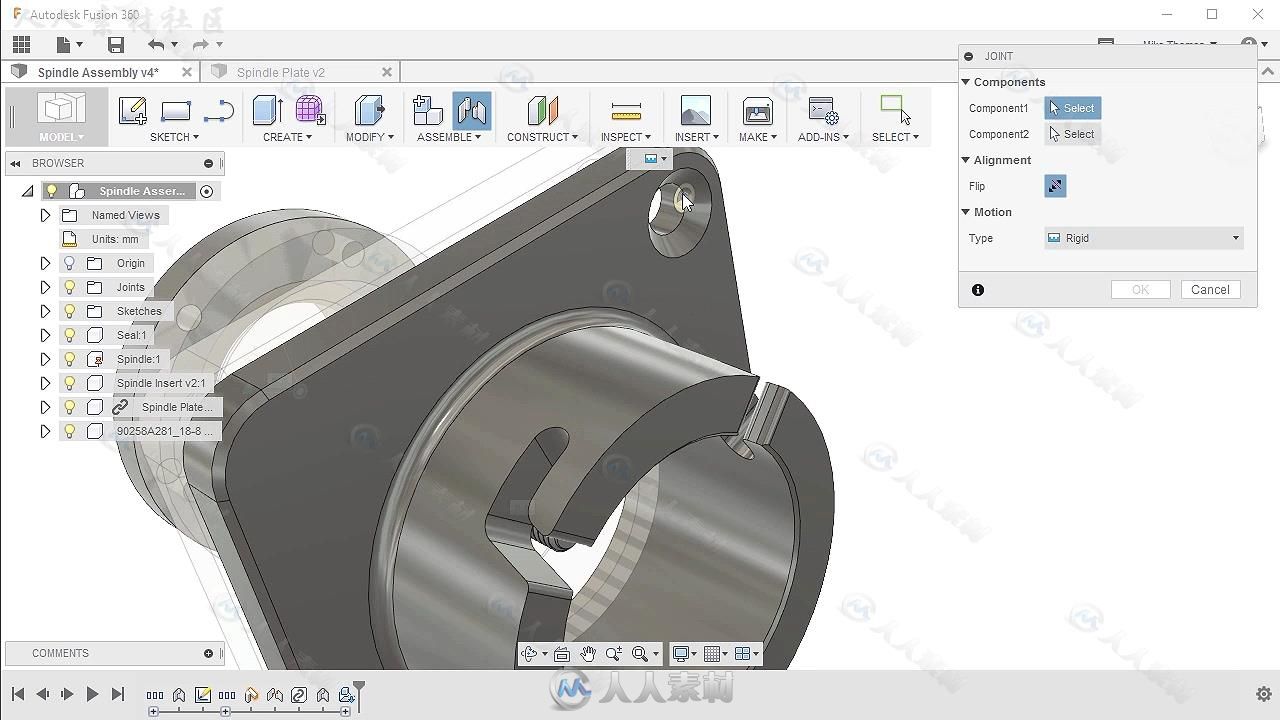Image resolution: width=1280 pixels, height=720 pixels.
Task: Toggle visibility bulb of Origin folder
Action: (x=69, y=263)
